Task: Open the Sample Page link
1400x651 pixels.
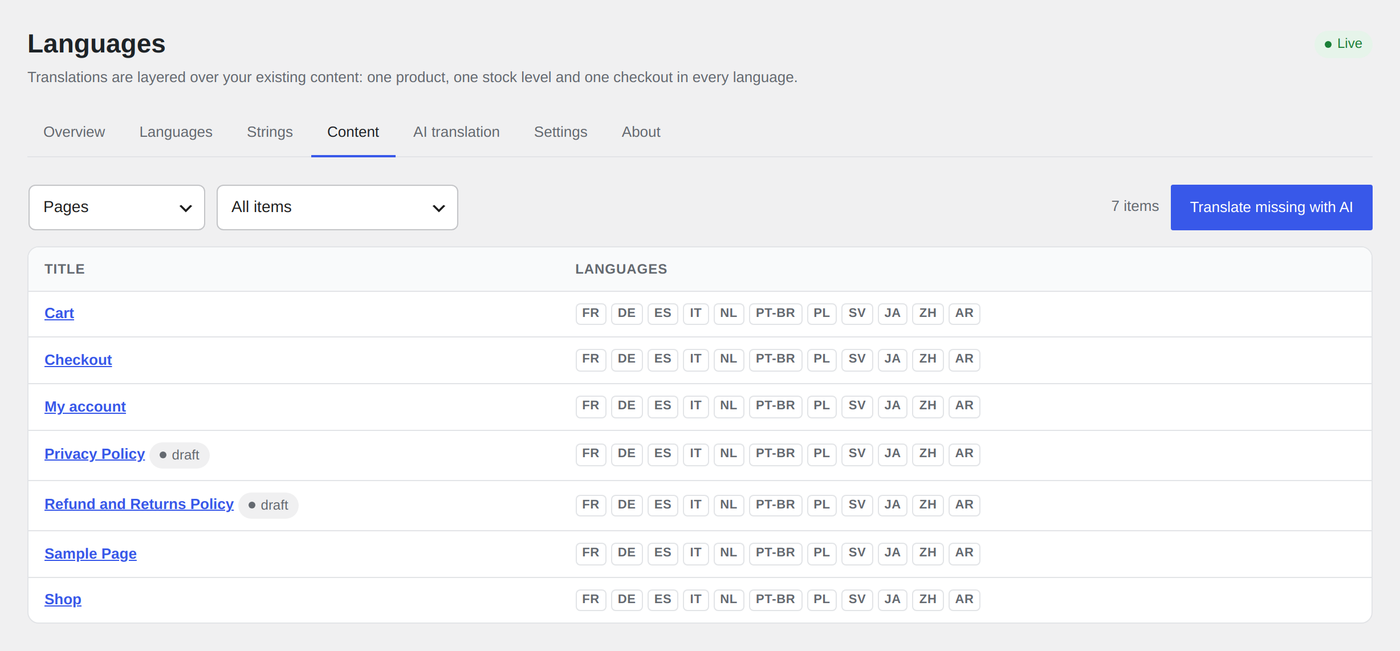Action: [x=91, y=554]
